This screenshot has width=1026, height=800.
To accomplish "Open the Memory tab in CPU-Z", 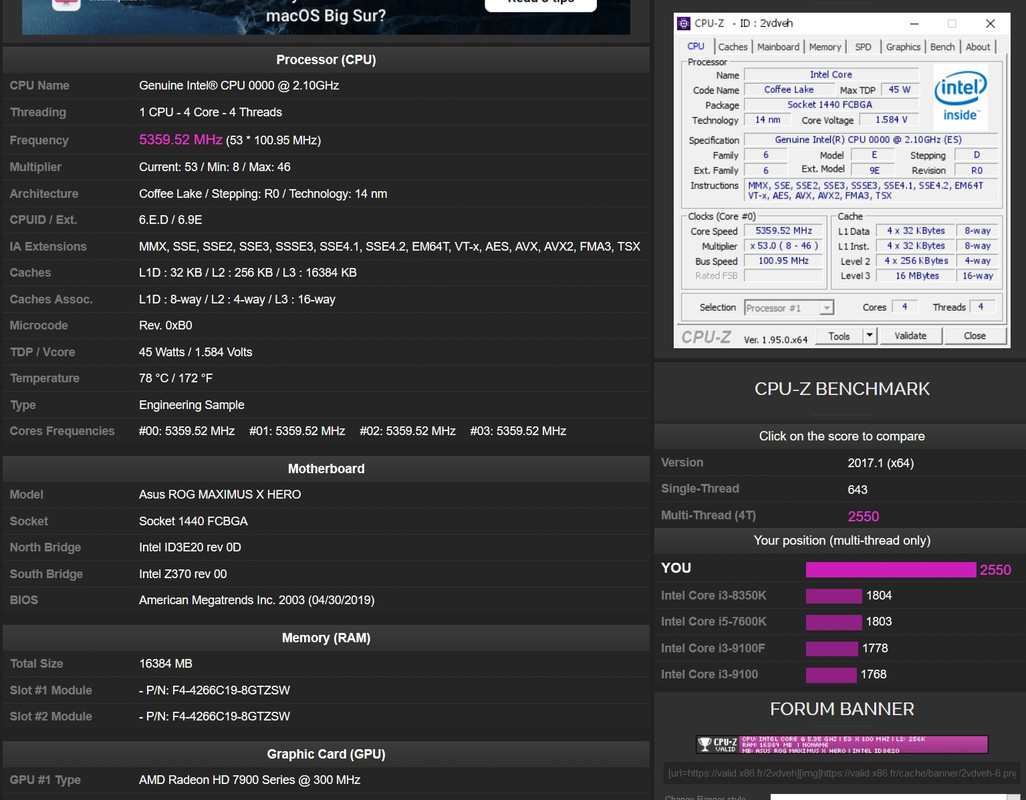I will coord(824,47).
